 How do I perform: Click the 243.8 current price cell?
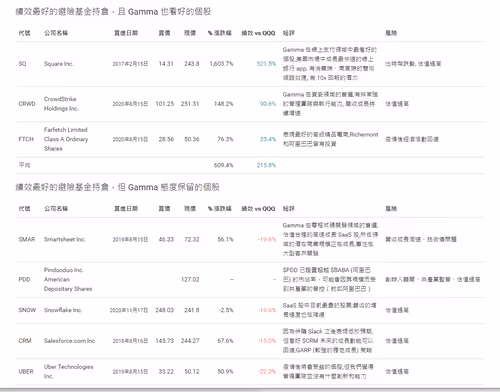point(192,64)
